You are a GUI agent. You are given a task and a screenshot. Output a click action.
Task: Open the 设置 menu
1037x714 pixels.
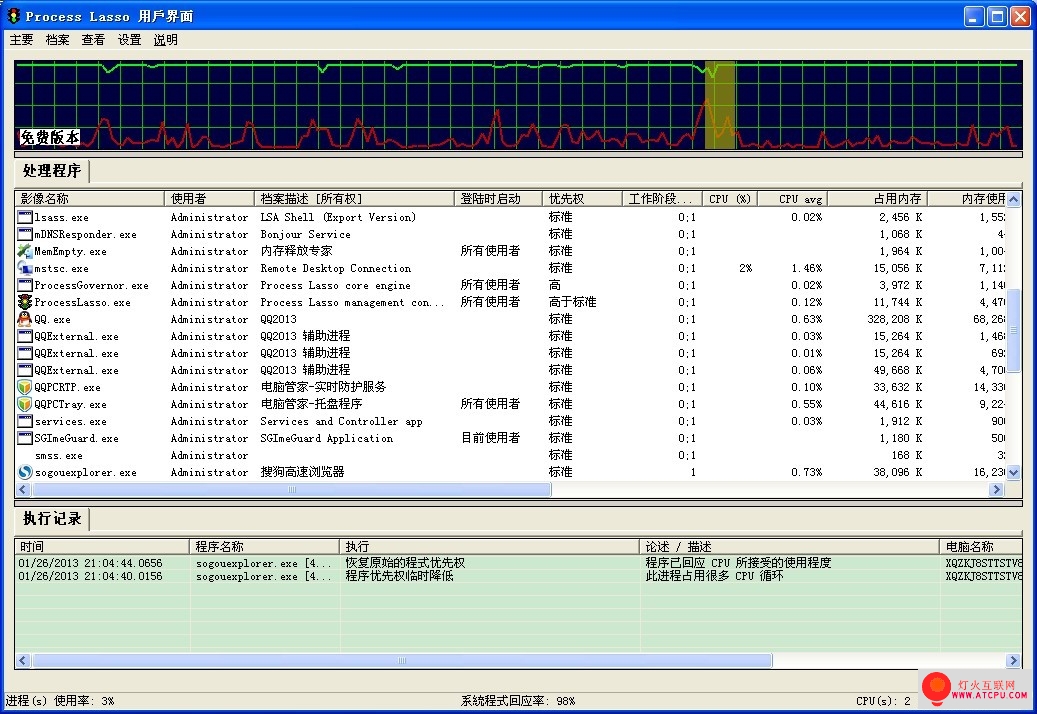129,40
